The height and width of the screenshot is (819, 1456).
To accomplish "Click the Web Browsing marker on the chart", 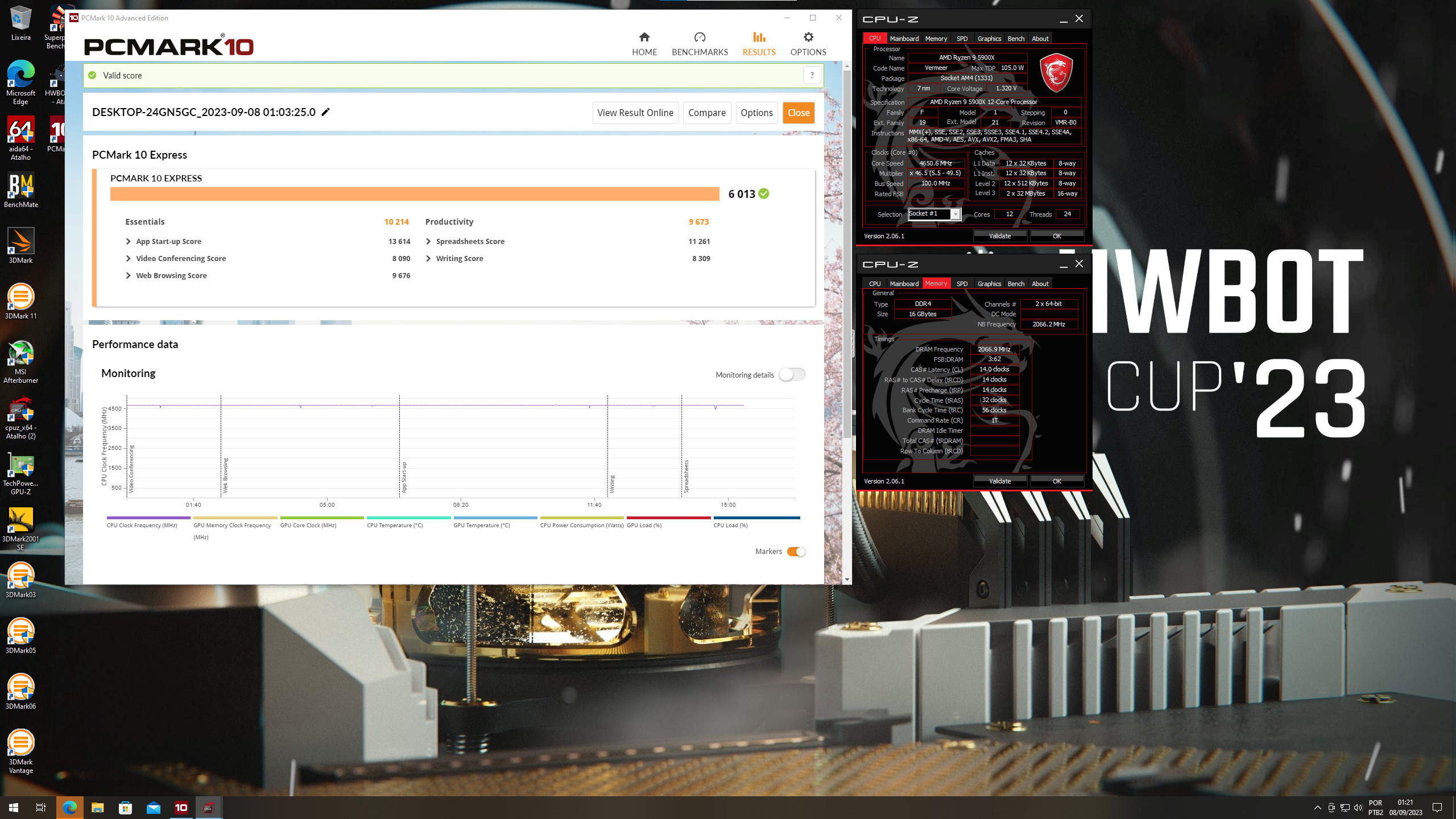I will [x=225, y=475].
